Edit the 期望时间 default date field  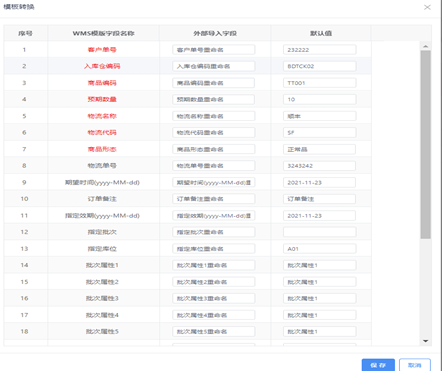(x=320, y=182)
